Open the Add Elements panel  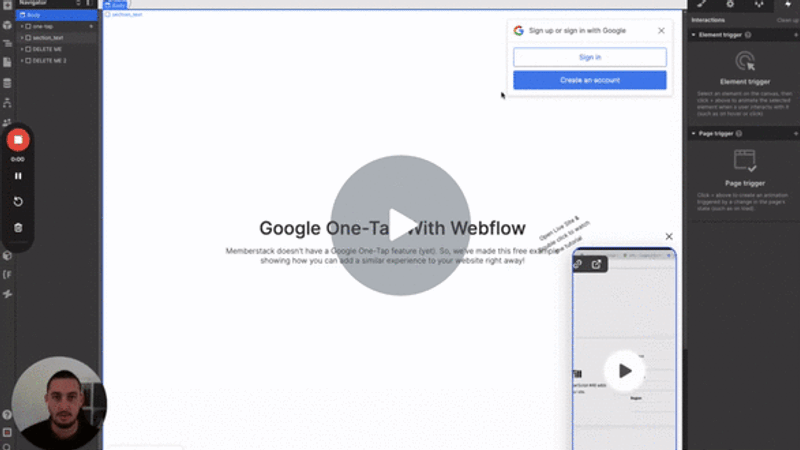click(7, 5)
